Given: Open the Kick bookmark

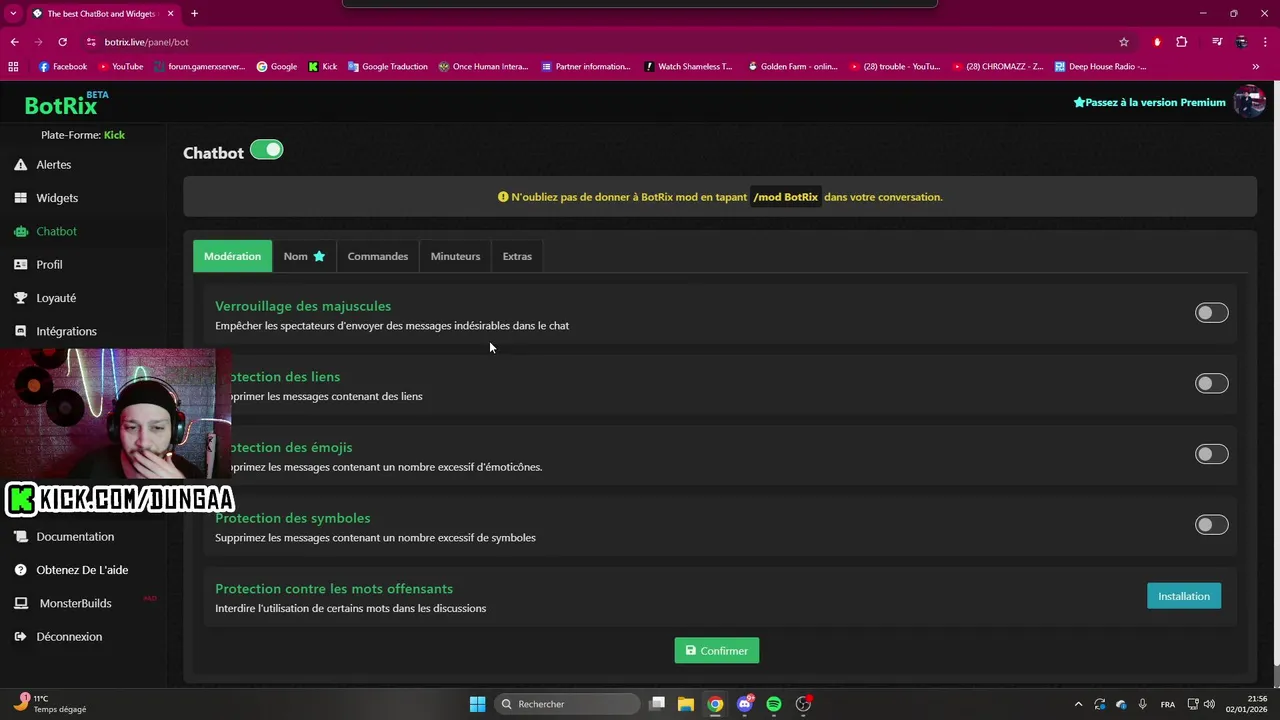Looking at the screenshot, I should [x=323, y=67].
